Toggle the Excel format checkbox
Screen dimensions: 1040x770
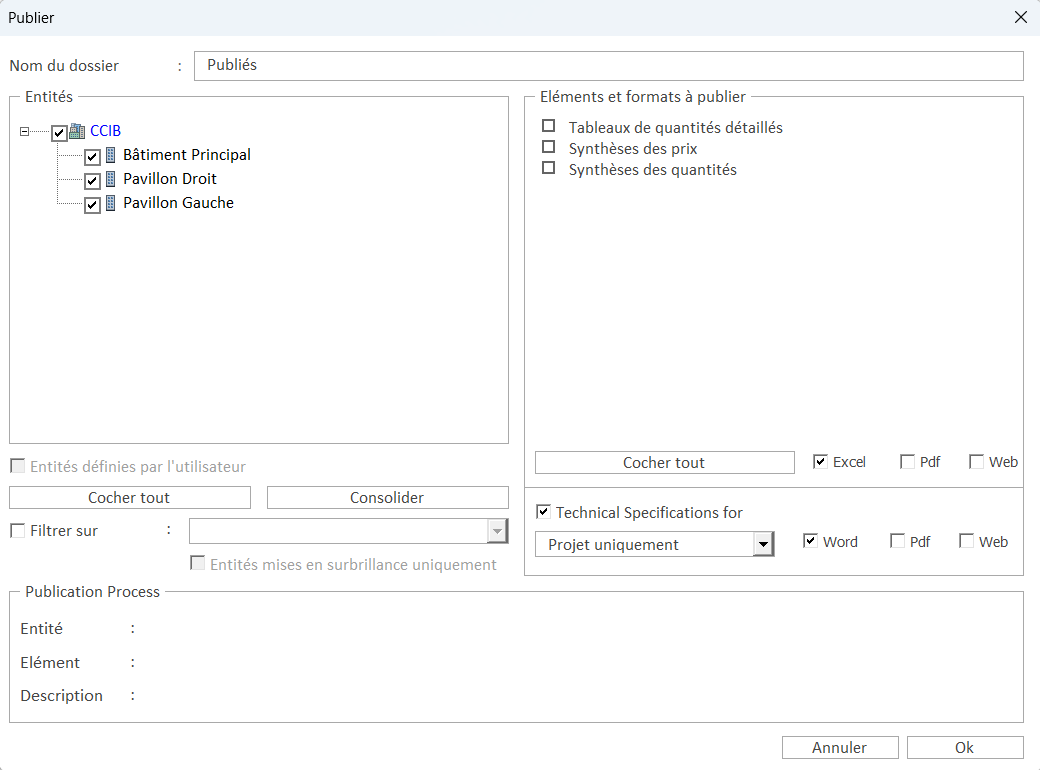[820, 462]
